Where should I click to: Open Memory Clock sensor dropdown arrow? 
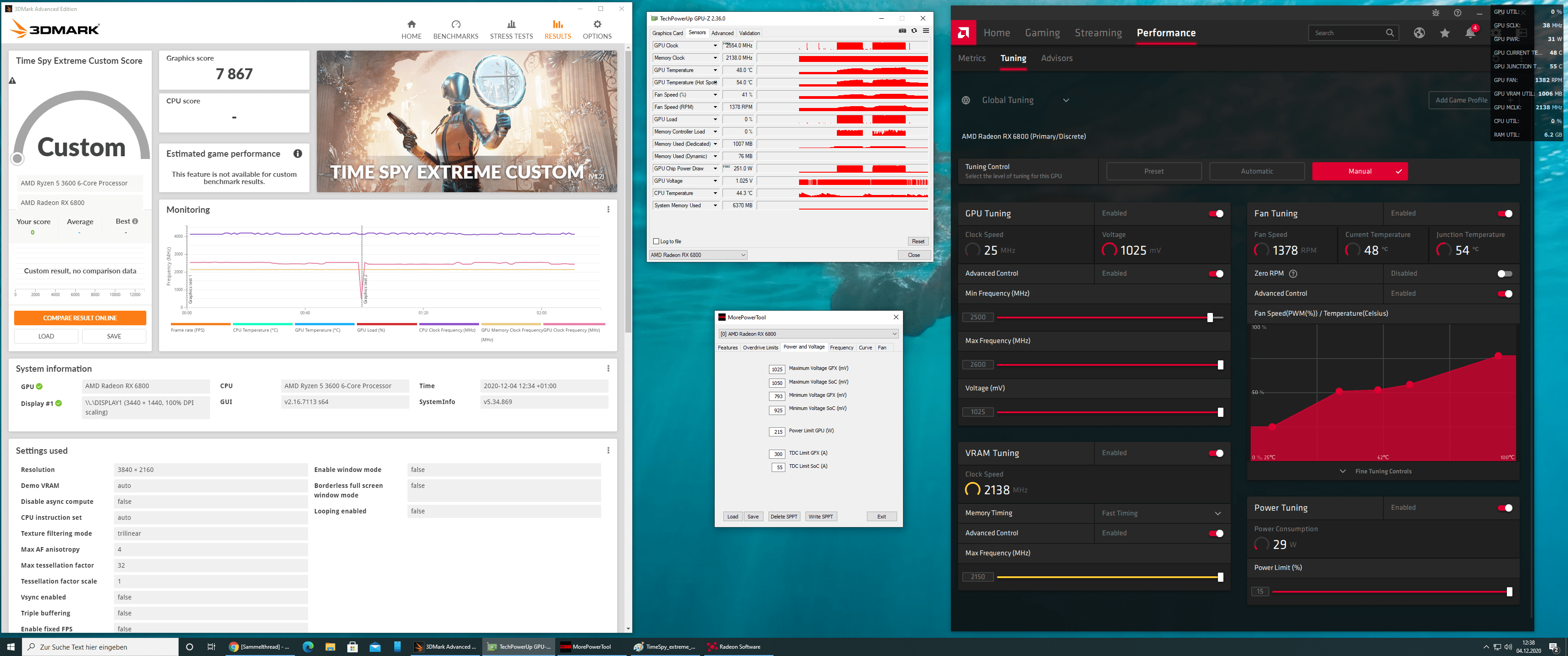[715, 58]
